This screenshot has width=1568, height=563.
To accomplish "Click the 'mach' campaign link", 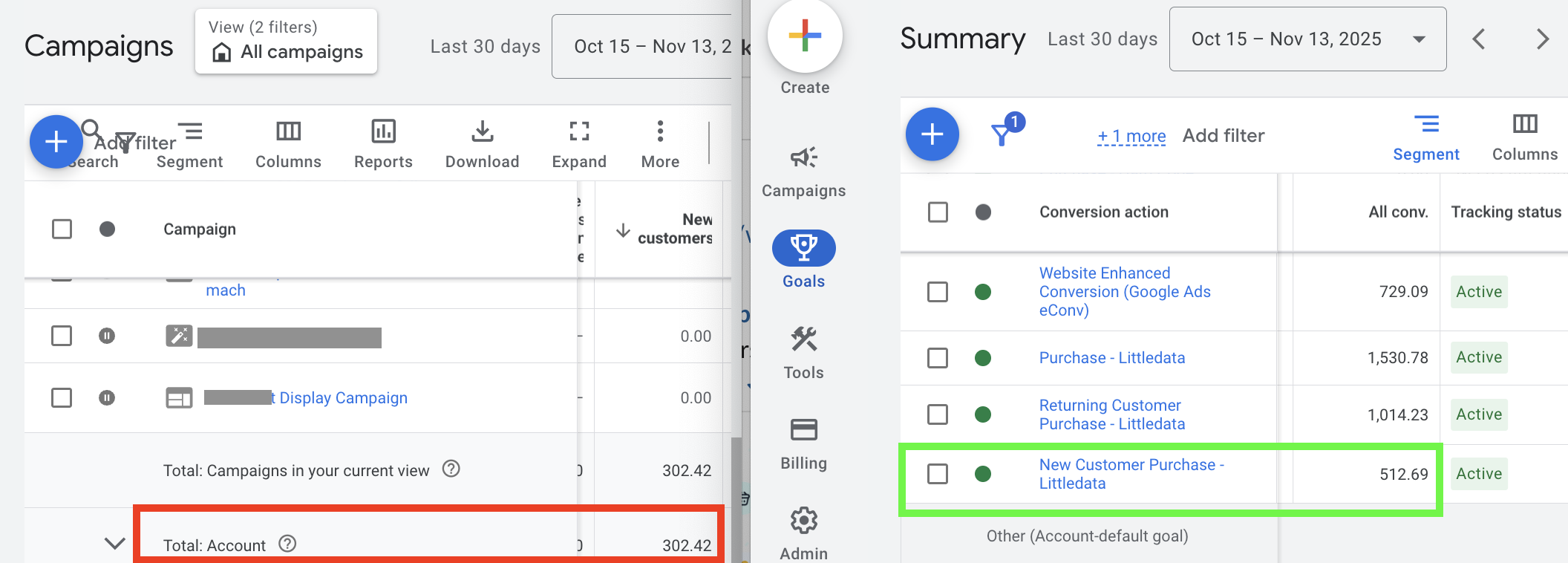I will [x=226, y=290].
